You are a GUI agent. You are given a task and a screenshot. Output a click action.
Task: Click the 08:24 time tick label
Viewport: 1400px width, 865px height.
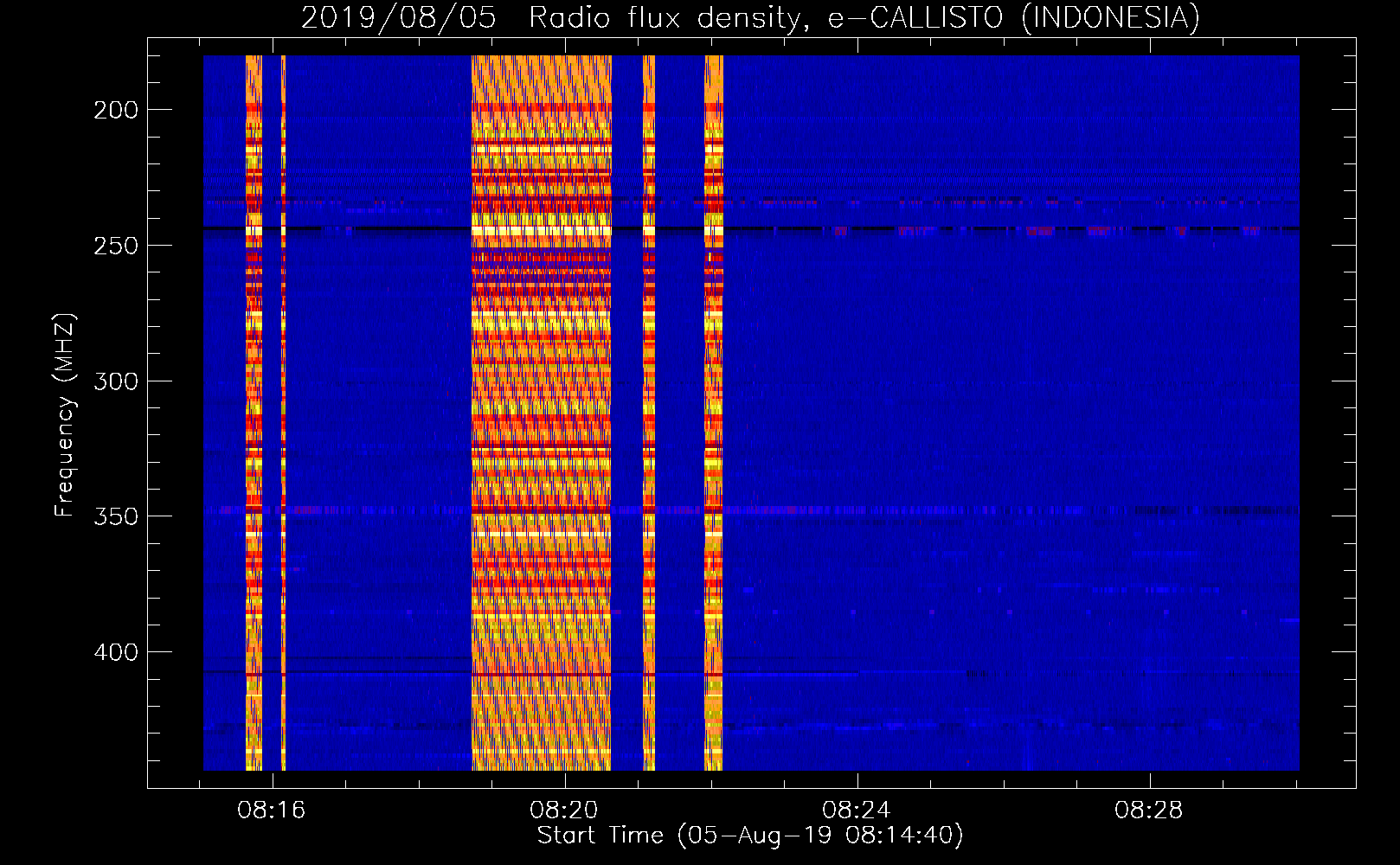tap(857, 811)
